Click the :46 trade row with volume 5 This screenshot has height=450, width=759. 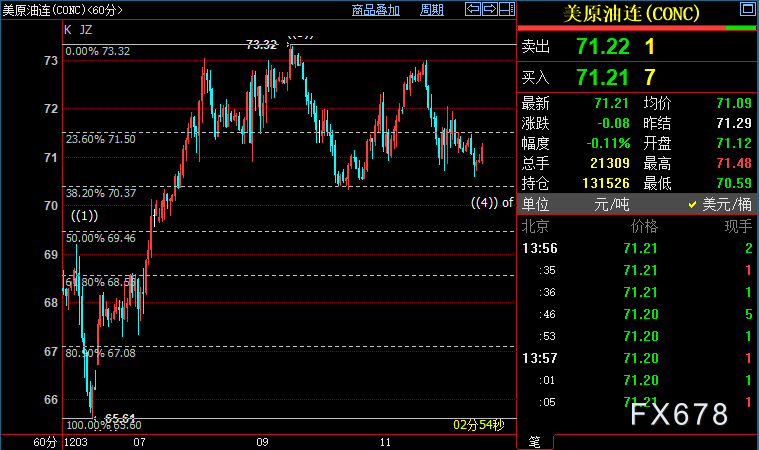click(x=637, y=314)
